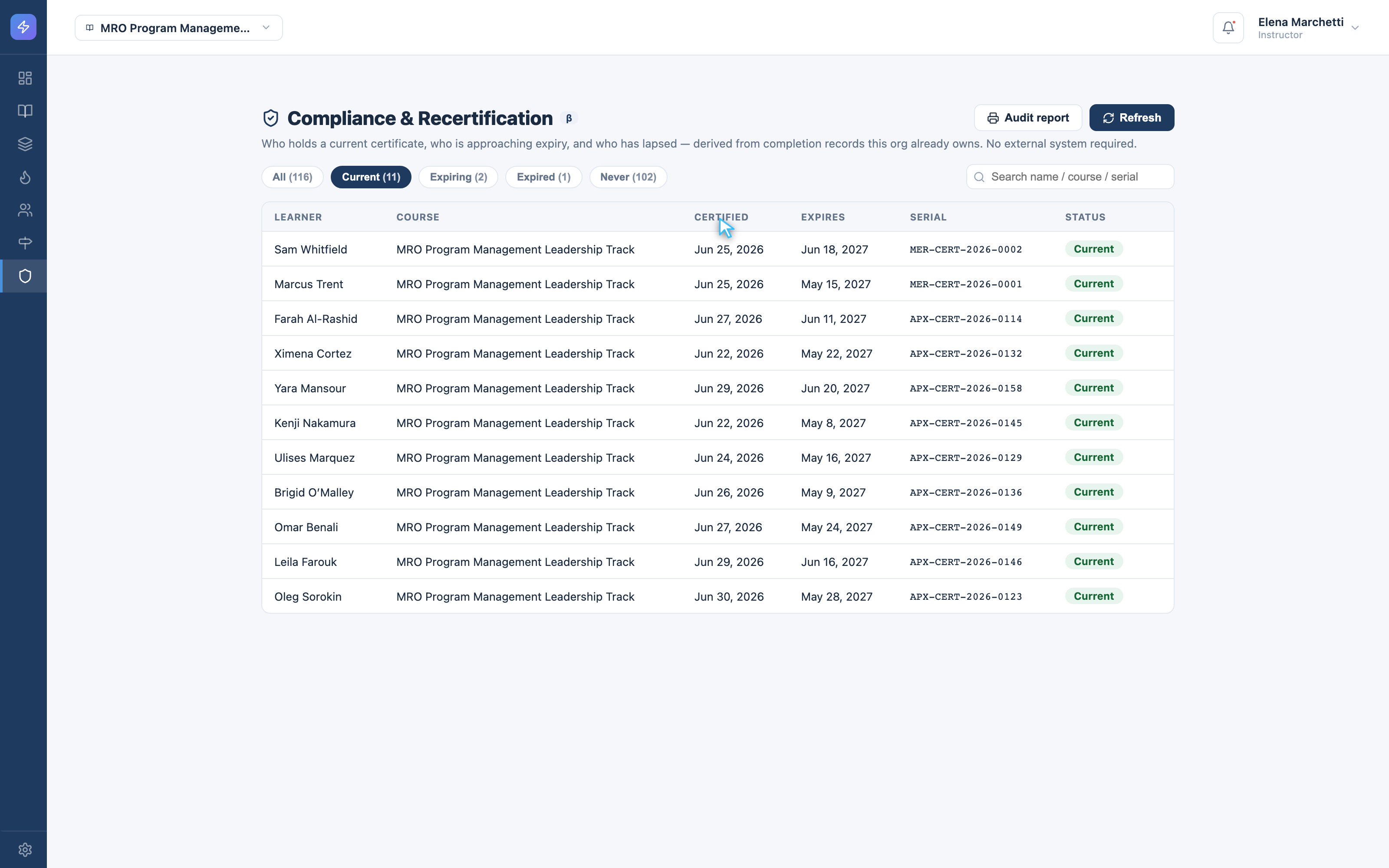This screenshot has height=868, width=1389.
Task: Select the Current (11) filter
Action: (x=371, y=177)
